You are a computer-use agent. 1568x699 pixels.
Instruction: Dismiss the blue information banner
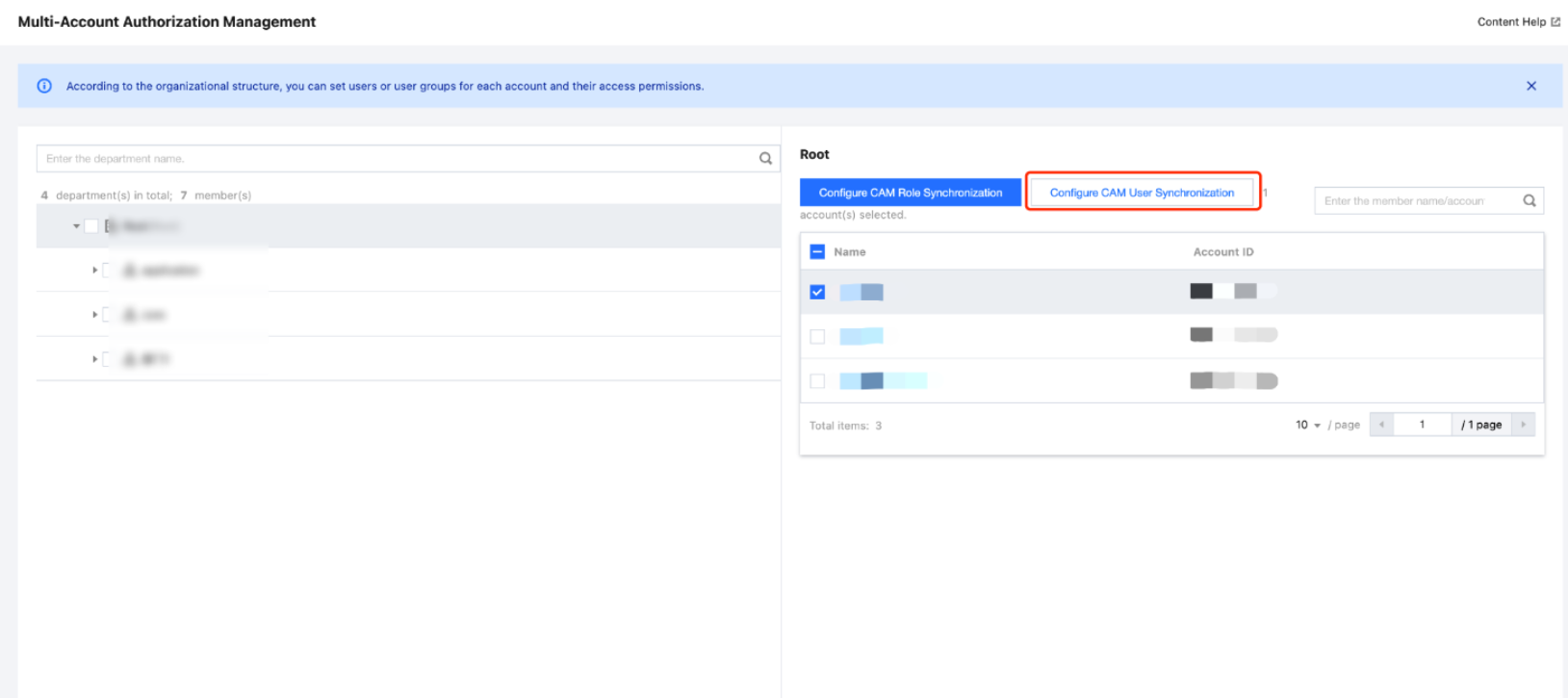tap(1531, 86)
